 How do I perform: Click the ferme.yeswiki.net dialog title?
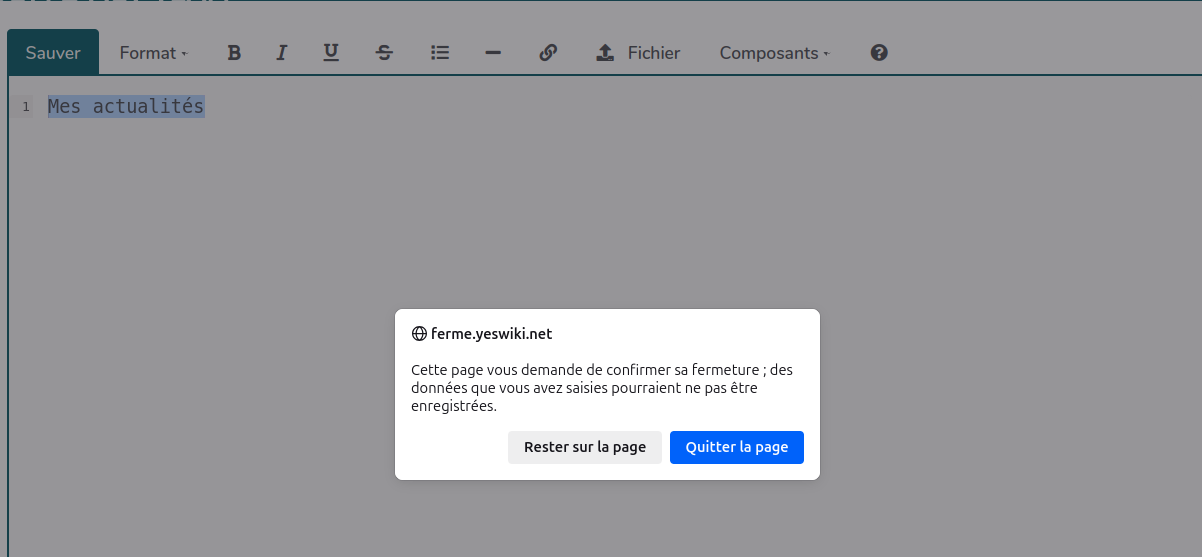pos(491,334)
